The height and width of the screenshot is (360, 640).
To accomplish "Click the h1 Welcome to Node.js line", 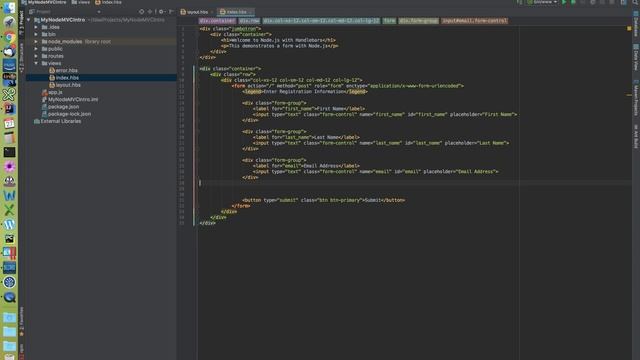I will coord(278,40).
